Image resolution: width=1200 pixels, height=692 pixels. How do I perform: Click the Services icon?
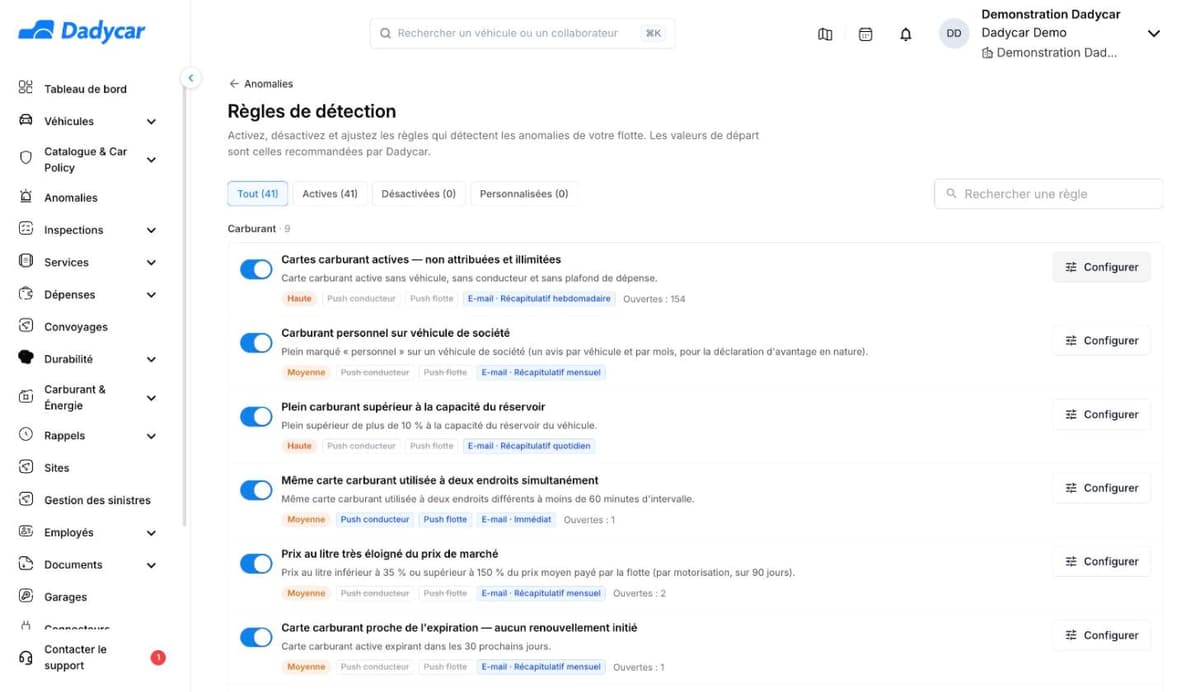(x=26, y=261)
